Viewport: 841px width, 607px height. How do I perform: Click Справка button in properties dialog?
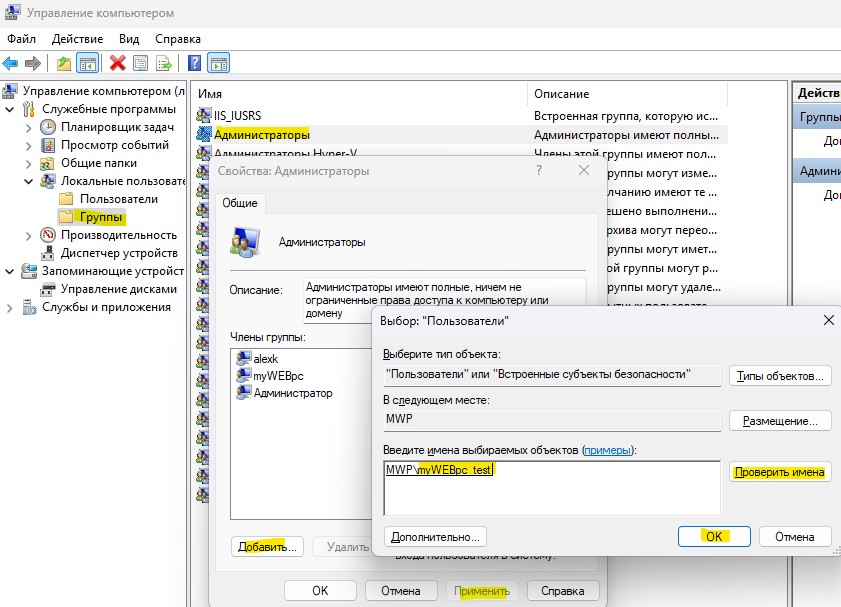click(563, 591)
